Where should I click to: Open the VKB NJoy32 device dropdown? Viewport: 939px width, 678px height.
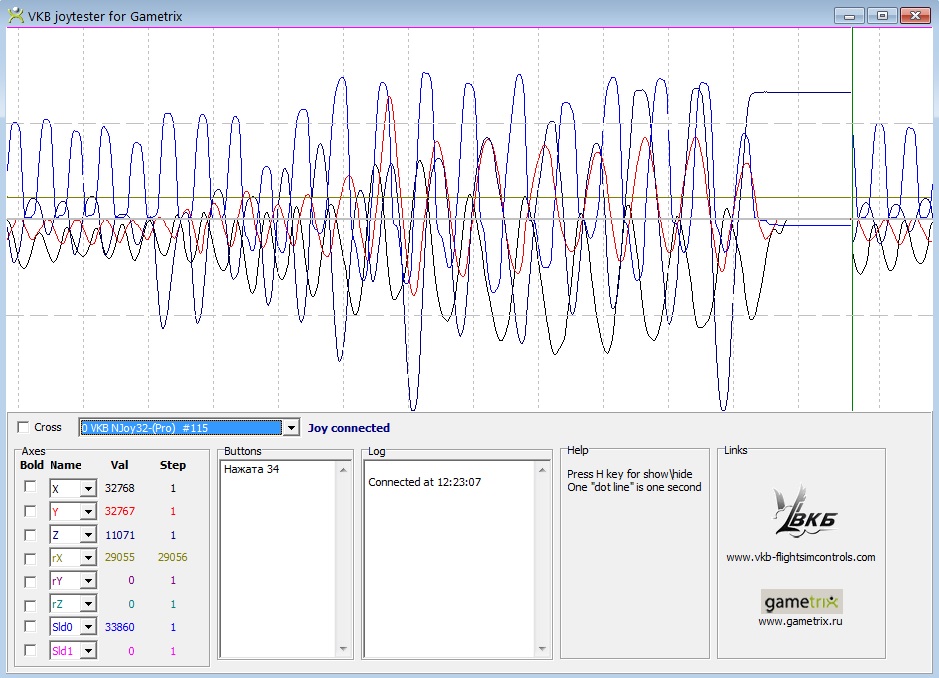click(291, 428)
